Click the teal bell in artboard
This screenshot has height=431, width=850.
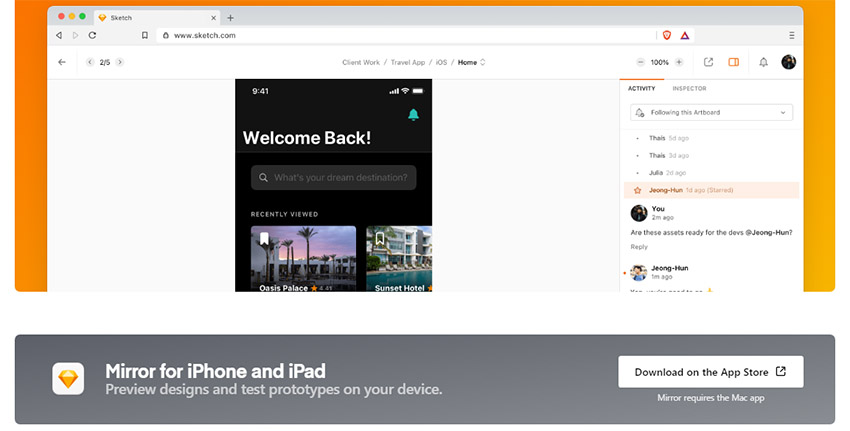click(x=413, y=114)
